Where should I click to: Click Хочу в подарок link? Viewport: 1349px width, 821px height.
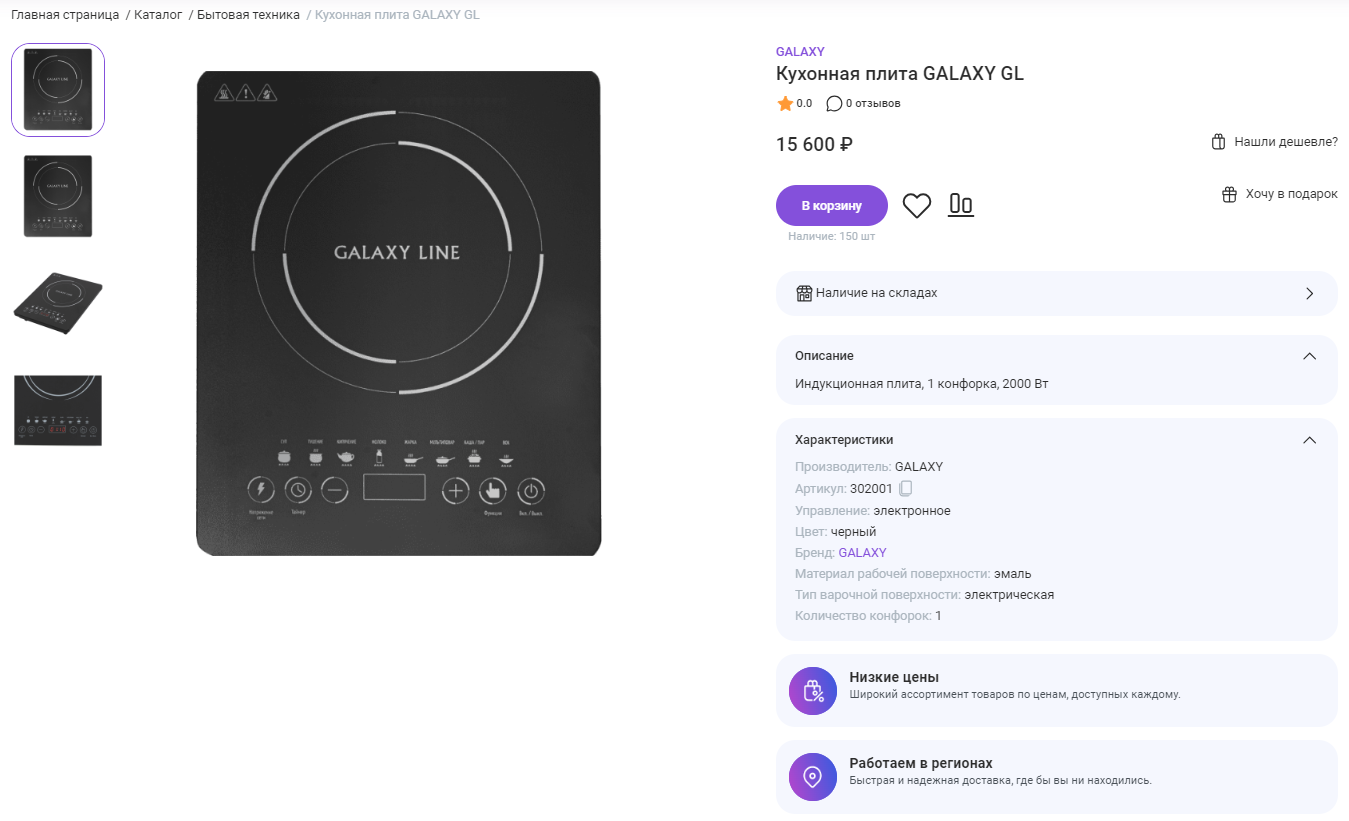pyautogui.click(x=1292, y=194)
